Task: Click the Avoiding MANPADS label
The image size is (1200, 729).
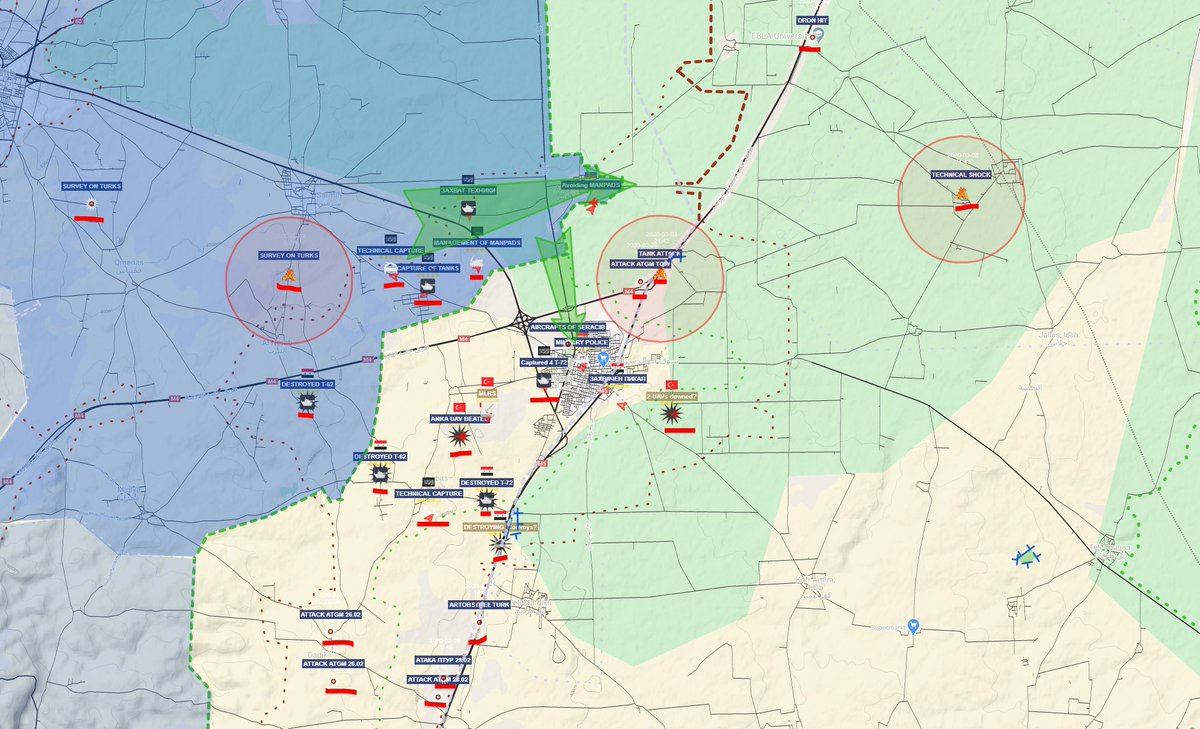Action: (x=592, y=185)
